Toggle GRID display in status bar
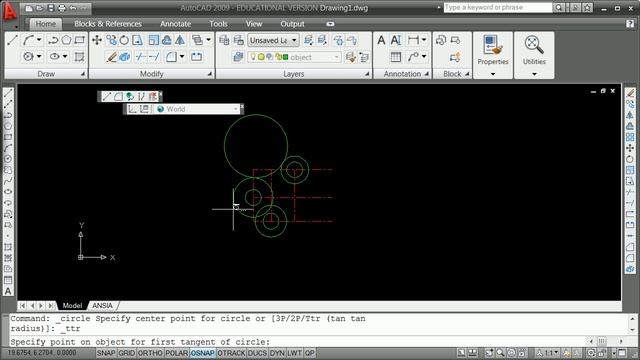The image size is (640, 360). pyautogui.click(x=127, y=353)
